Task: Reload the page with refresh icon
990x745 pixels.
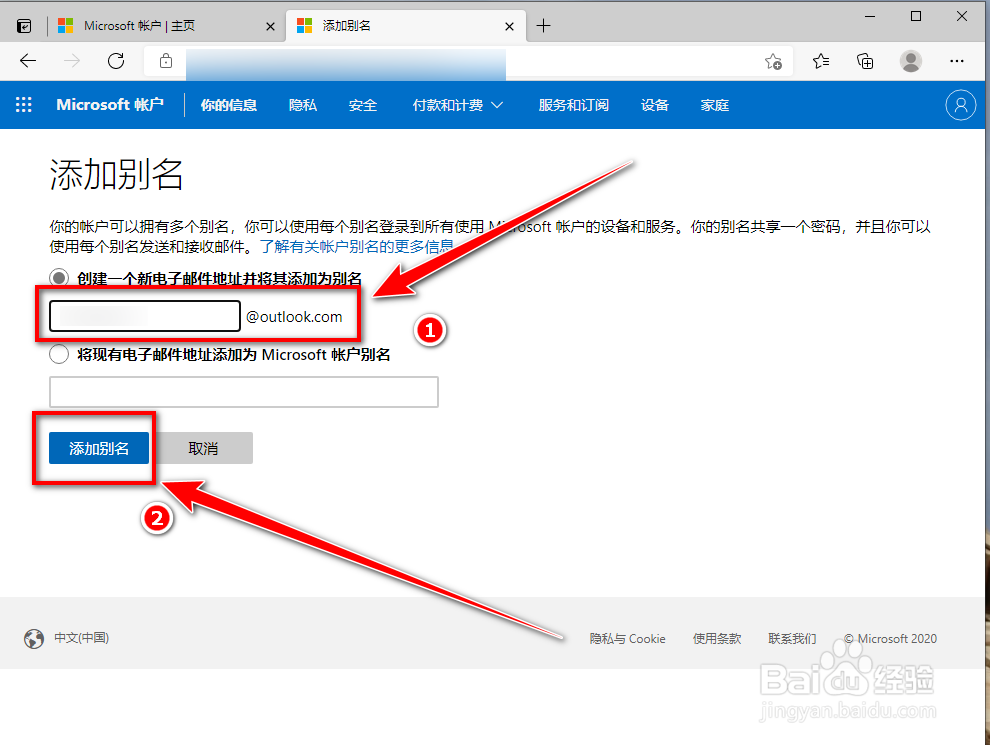Action: pos(116,61)
